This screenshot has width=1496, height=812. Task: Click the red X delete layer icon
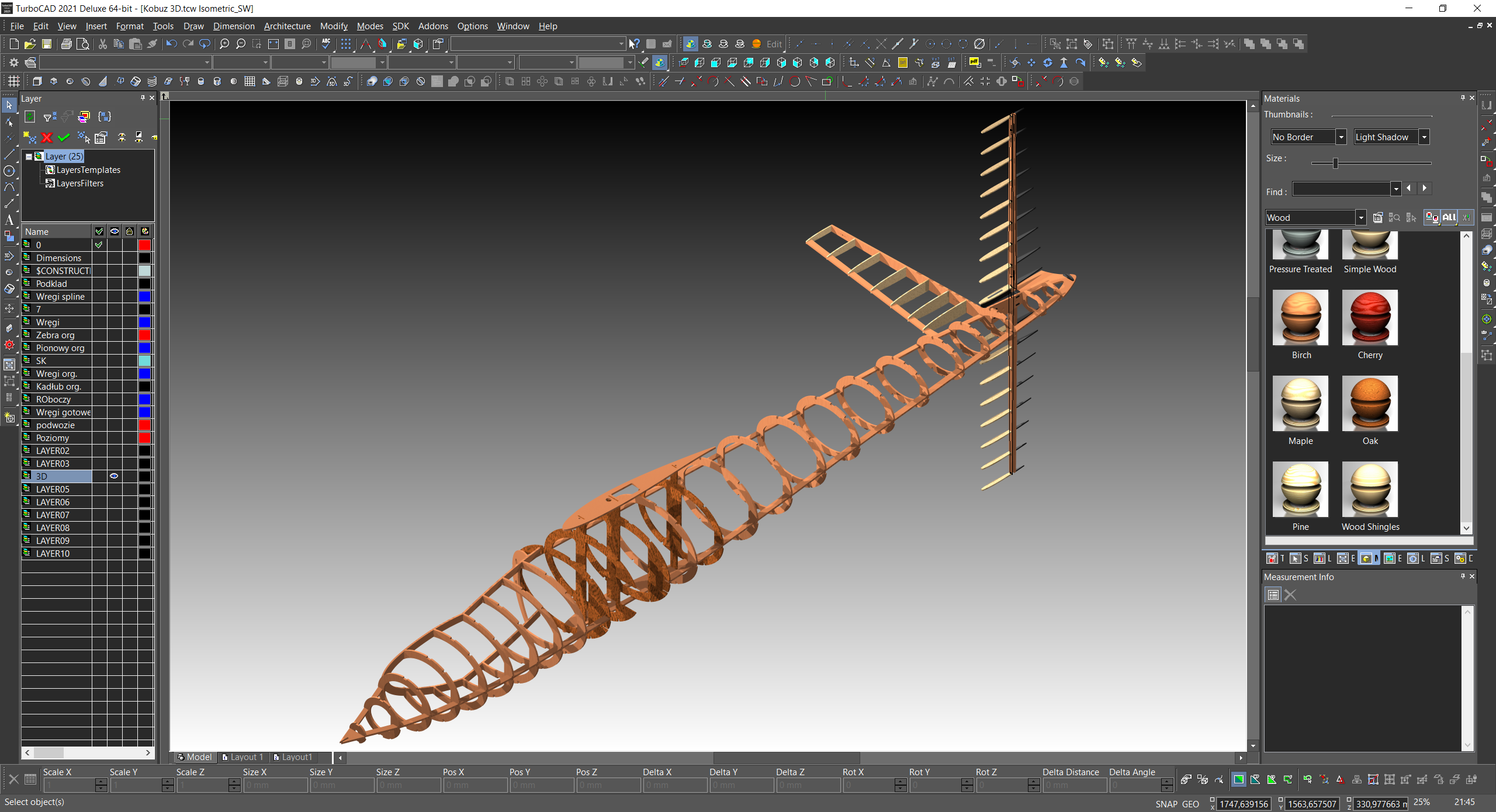(47, 138)
